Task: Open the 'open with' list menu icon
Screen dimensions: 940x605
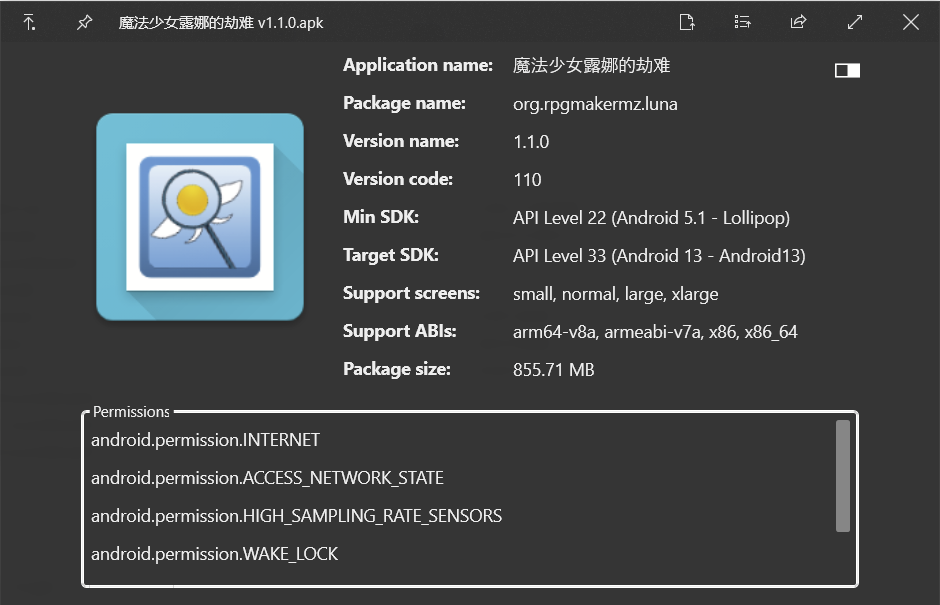Action: 742,22
